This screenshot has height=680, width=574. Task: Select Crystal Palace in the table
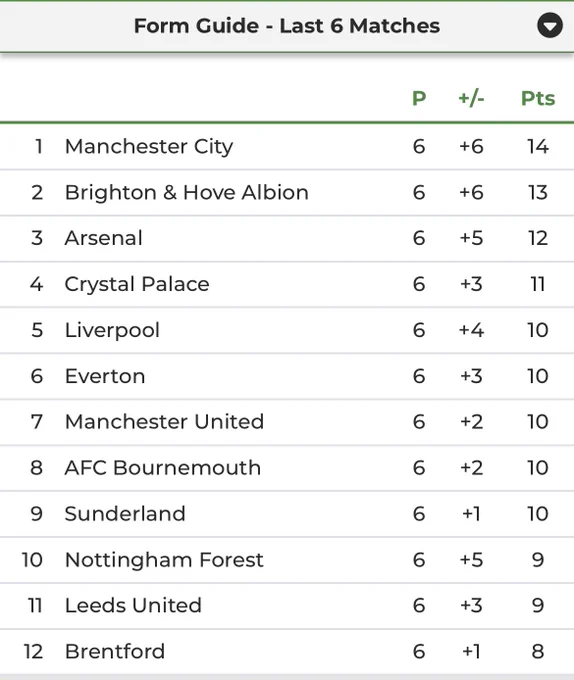137,284
